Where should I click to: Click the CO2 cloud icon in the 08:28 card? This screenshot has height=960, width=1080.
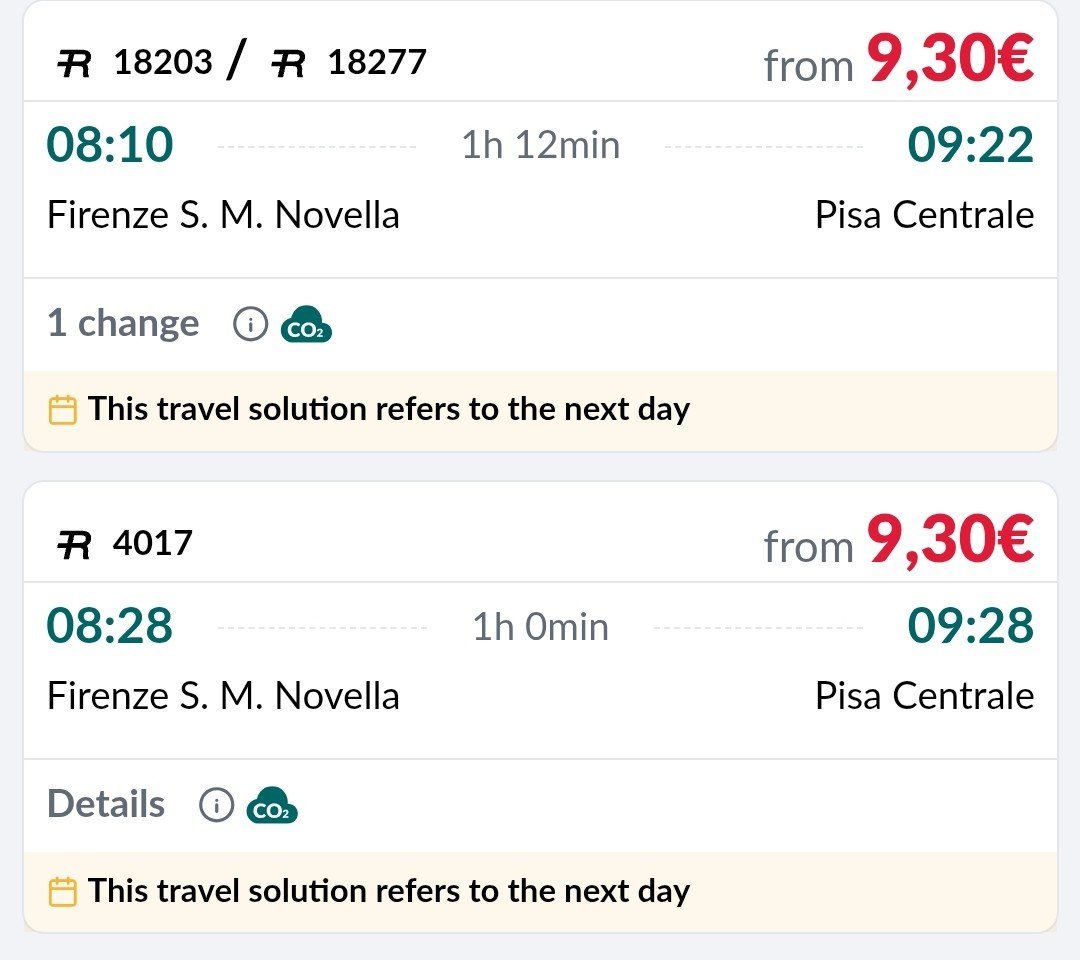click(x=272, y=806)
